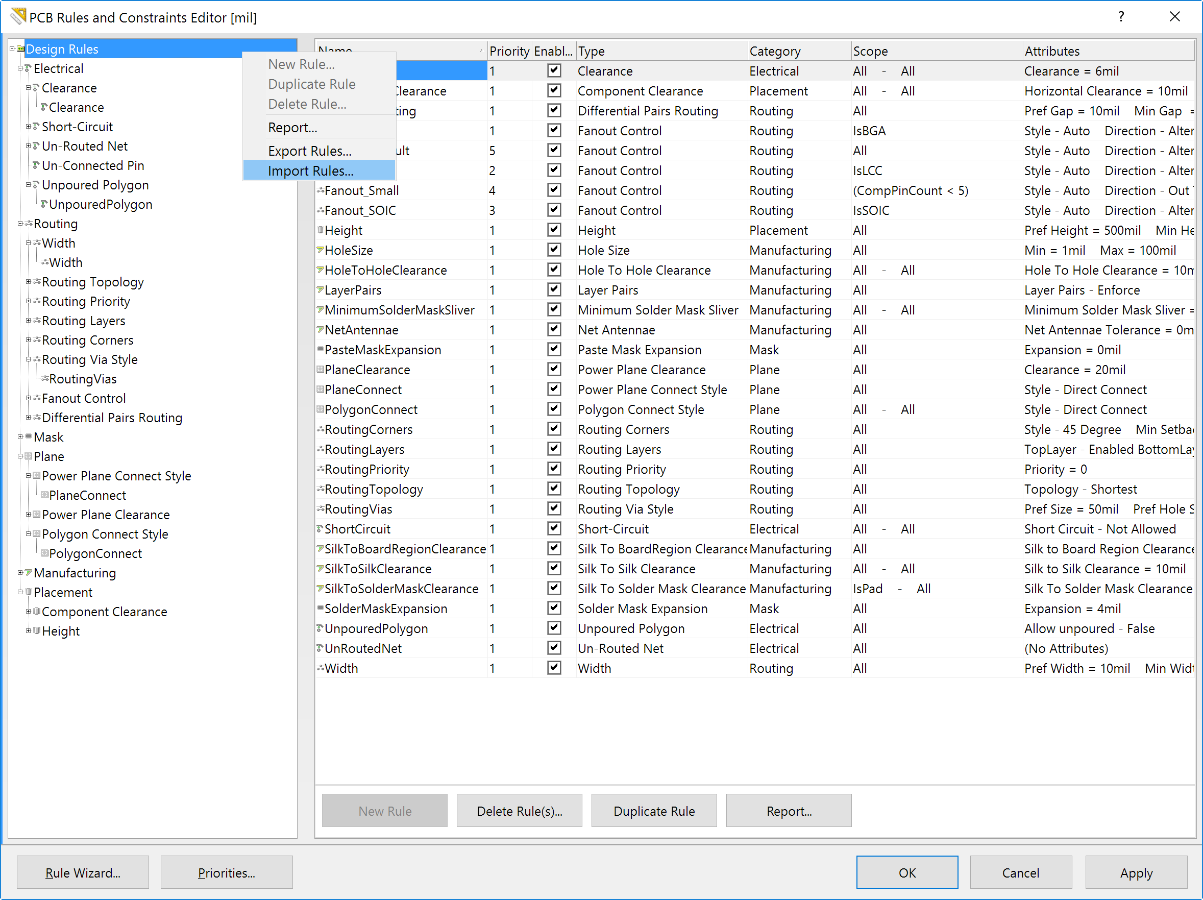Click the Delete Rule(s)... button

pyautogui.click(x=520, y=811)
